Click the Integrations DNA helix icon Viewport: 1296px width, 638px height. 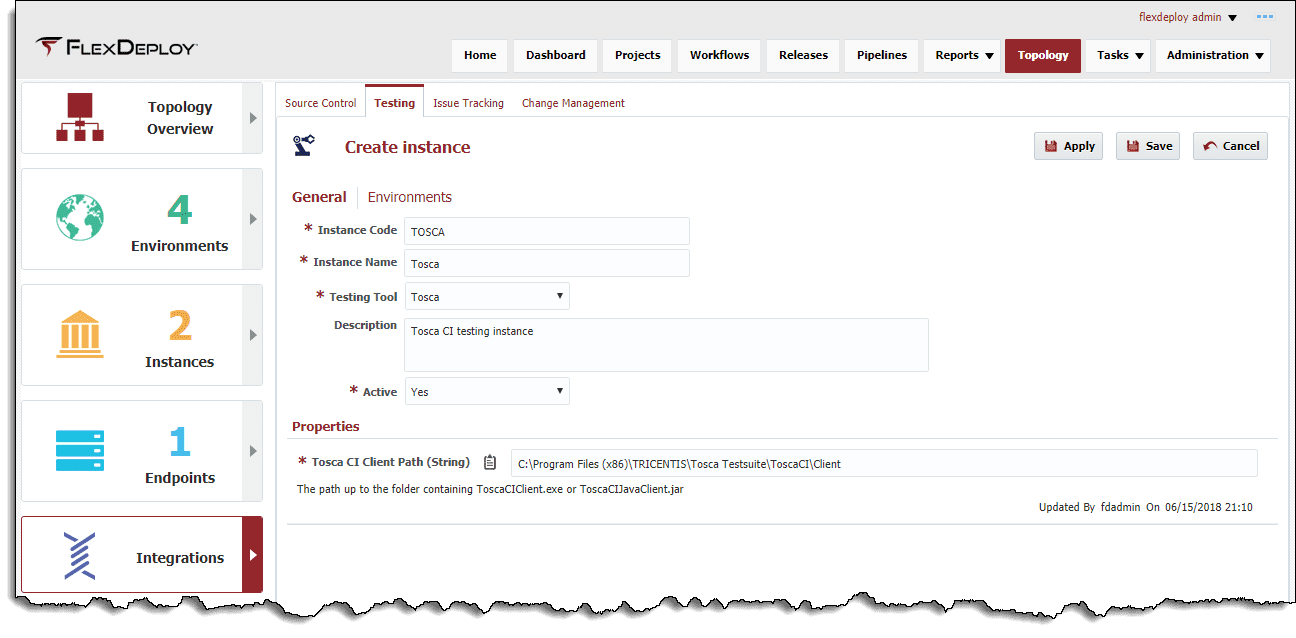tap(79, 556)
